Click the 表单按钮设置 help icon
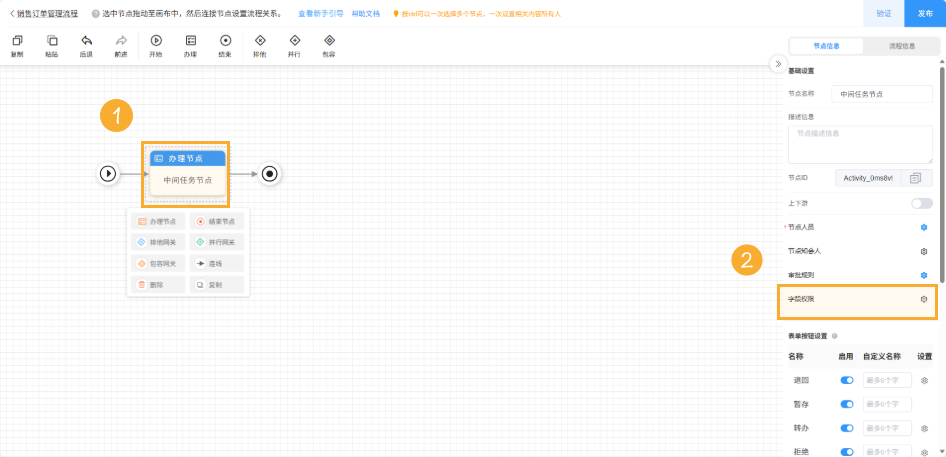Image resolution: width=946 pixels, height=457 pixels. coord(834,336)
